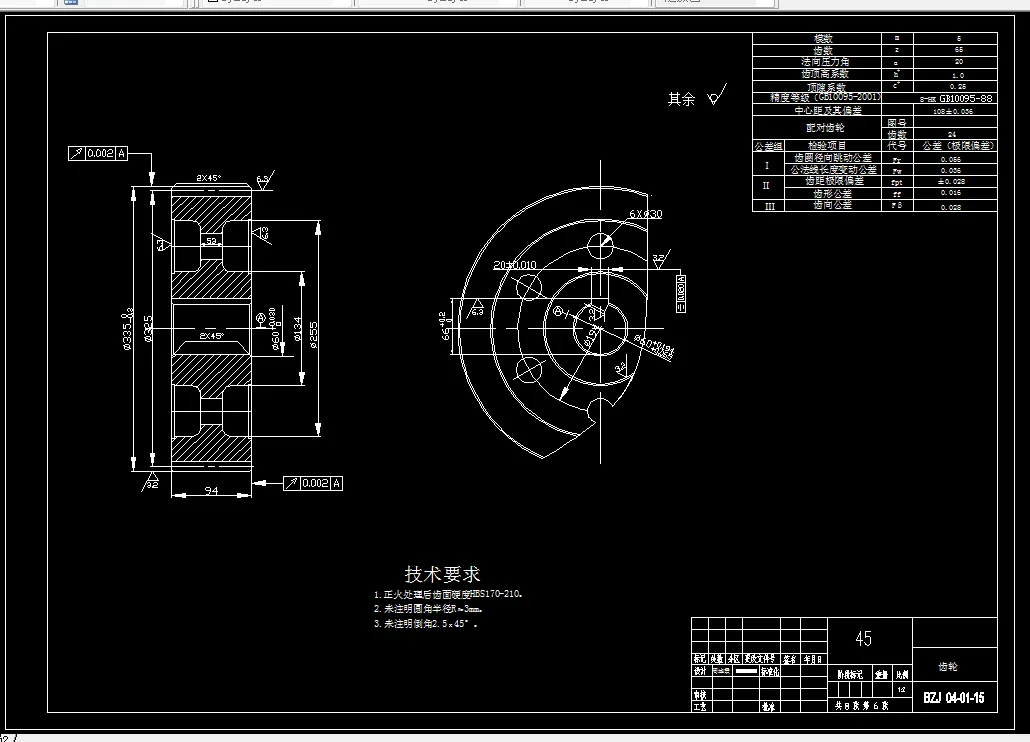The width and height of the screenshot is (1030, 742).
Task: Select the 20±0.010 keyway dimension
Action: (515, 265)
